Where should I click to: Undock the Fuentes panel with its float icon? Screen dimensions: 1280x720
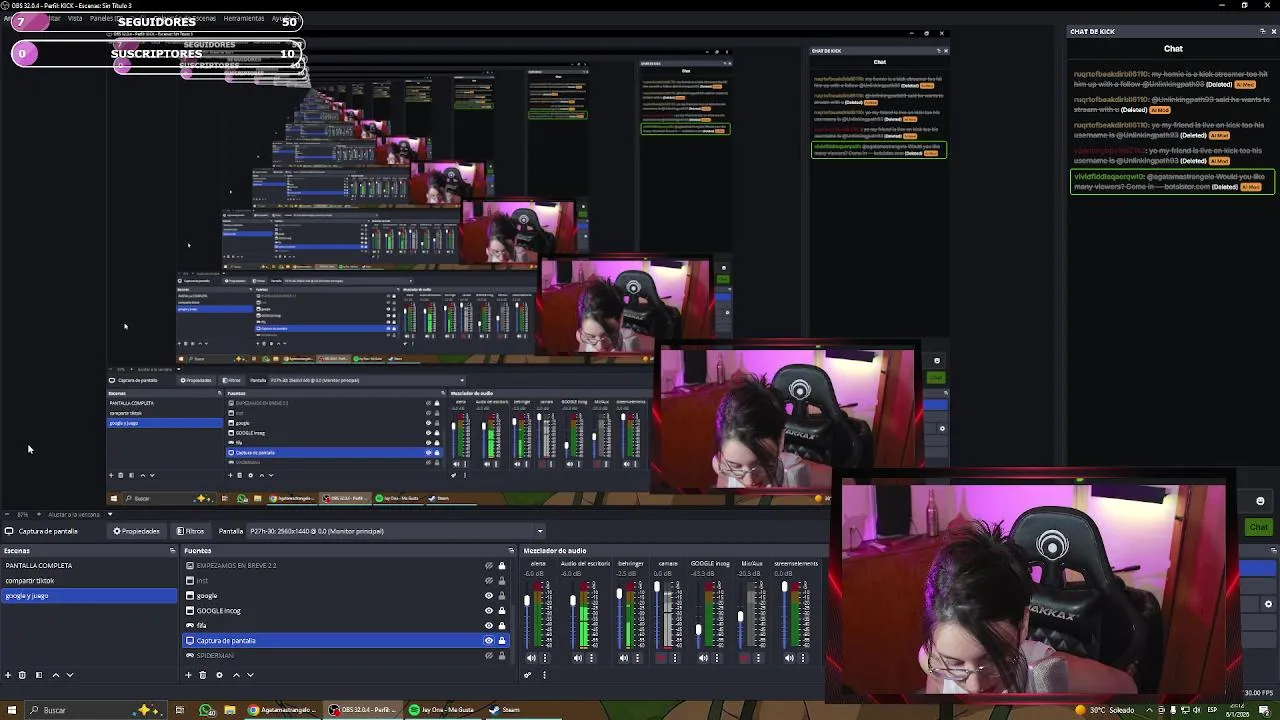point(511,551)
